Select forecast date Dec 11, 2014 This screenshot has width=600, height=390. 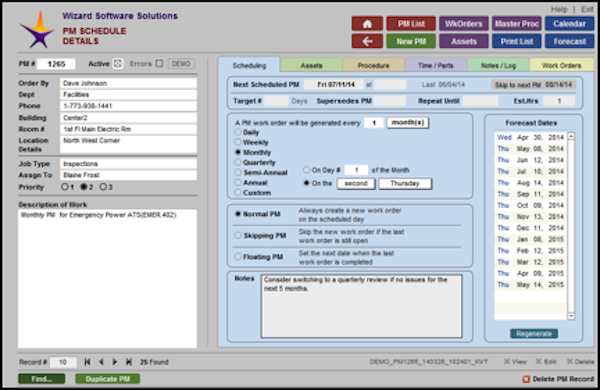coord(530,228)
